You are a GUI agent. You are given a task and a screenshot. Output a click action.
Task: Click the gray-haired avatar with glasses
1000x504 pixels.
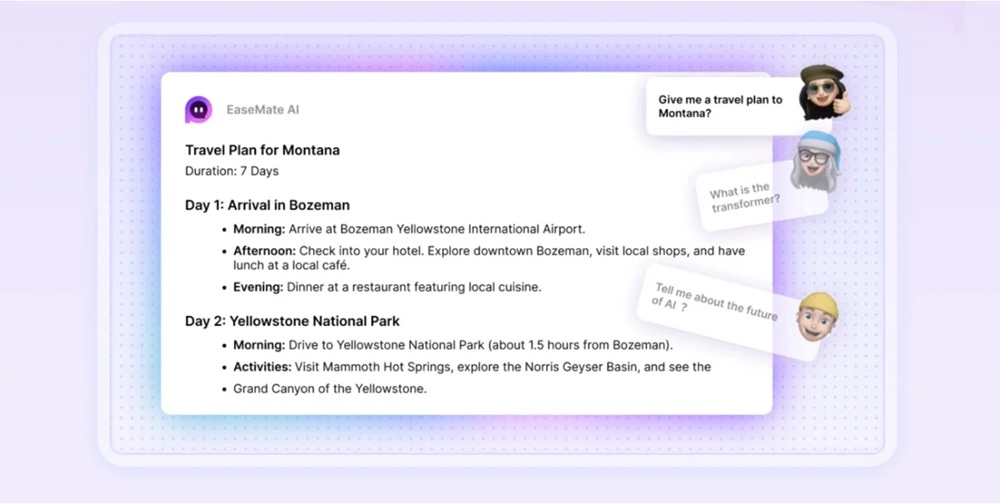[815, 163]
